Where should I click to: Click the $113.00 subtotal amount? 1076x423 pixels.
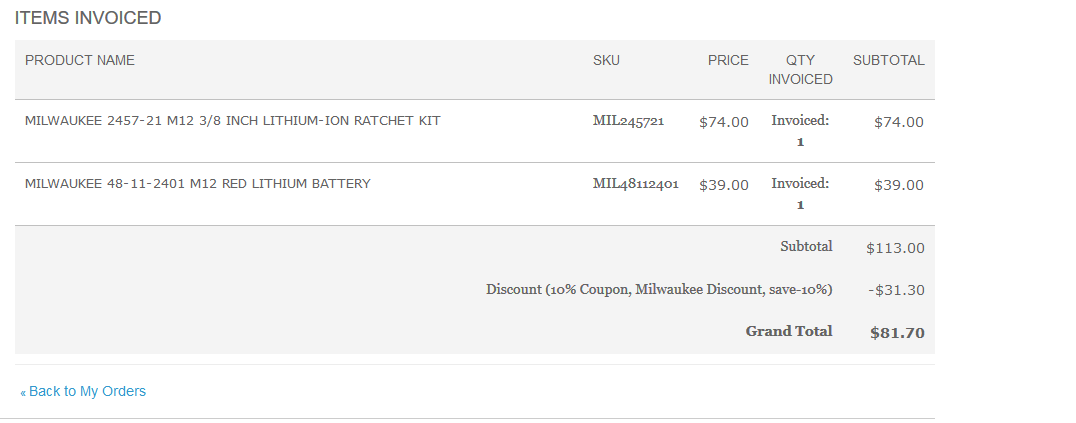tap(896, 248)
